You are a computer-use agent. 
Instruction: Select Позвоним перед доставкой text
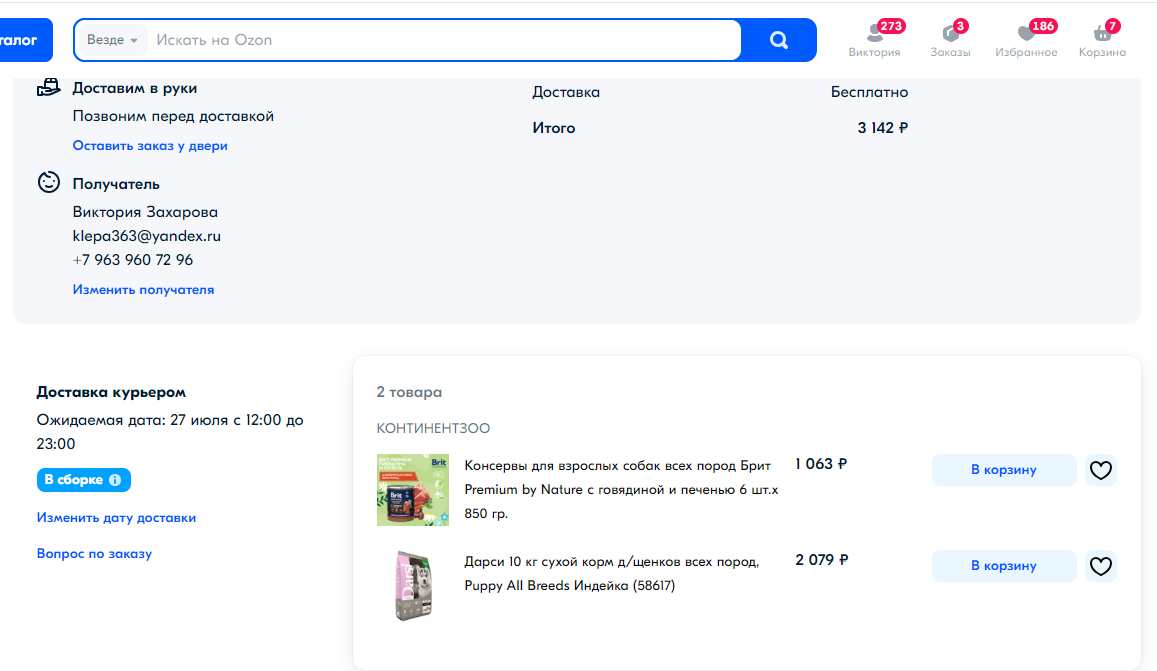tap(173, 116)
